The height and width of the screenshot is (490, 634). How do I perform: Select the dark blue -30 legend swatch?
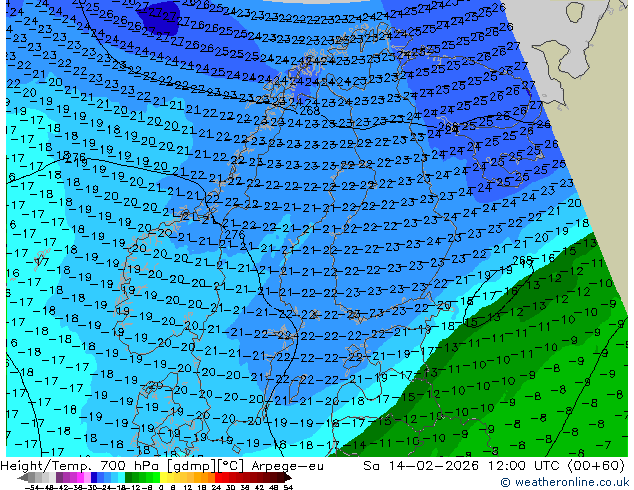(x=94, y=477)
